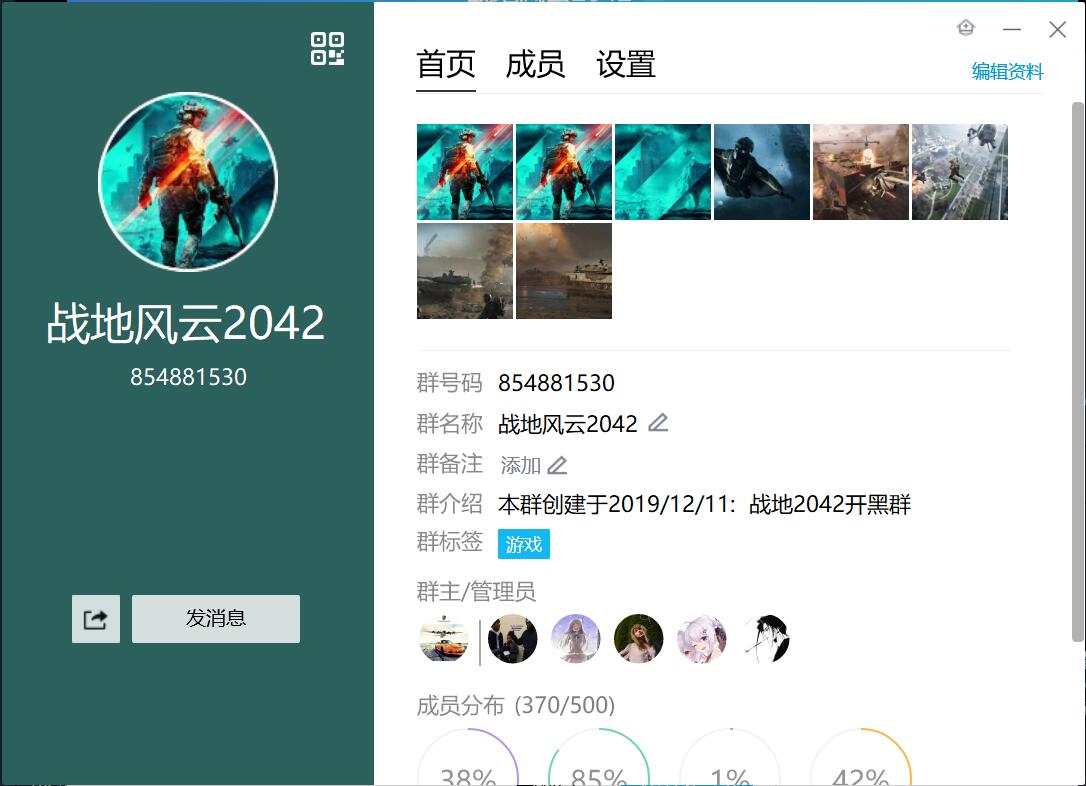Open the hovercraft explosion album photo

pyautogui.click(x=564, y=271)
